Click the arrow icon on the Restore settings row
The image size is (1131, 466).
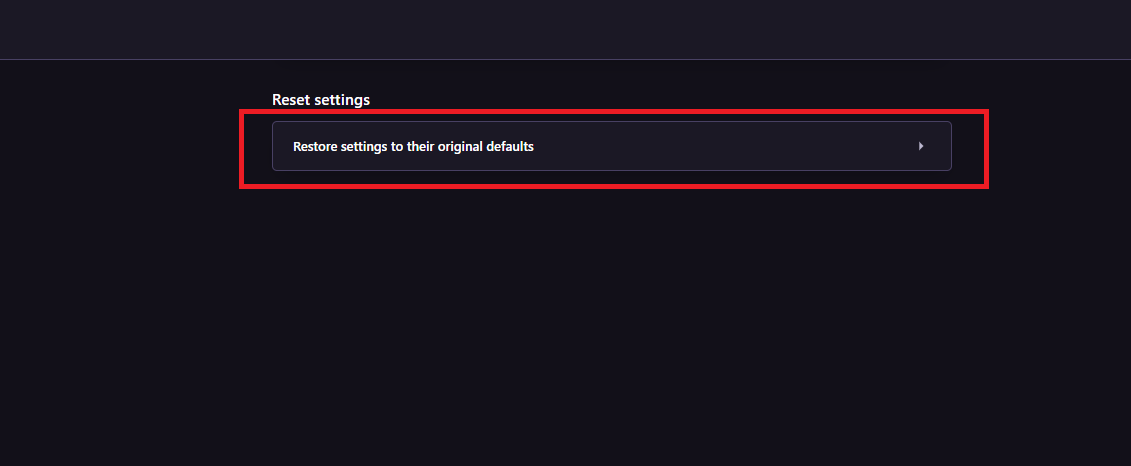(x=920, y=146)
